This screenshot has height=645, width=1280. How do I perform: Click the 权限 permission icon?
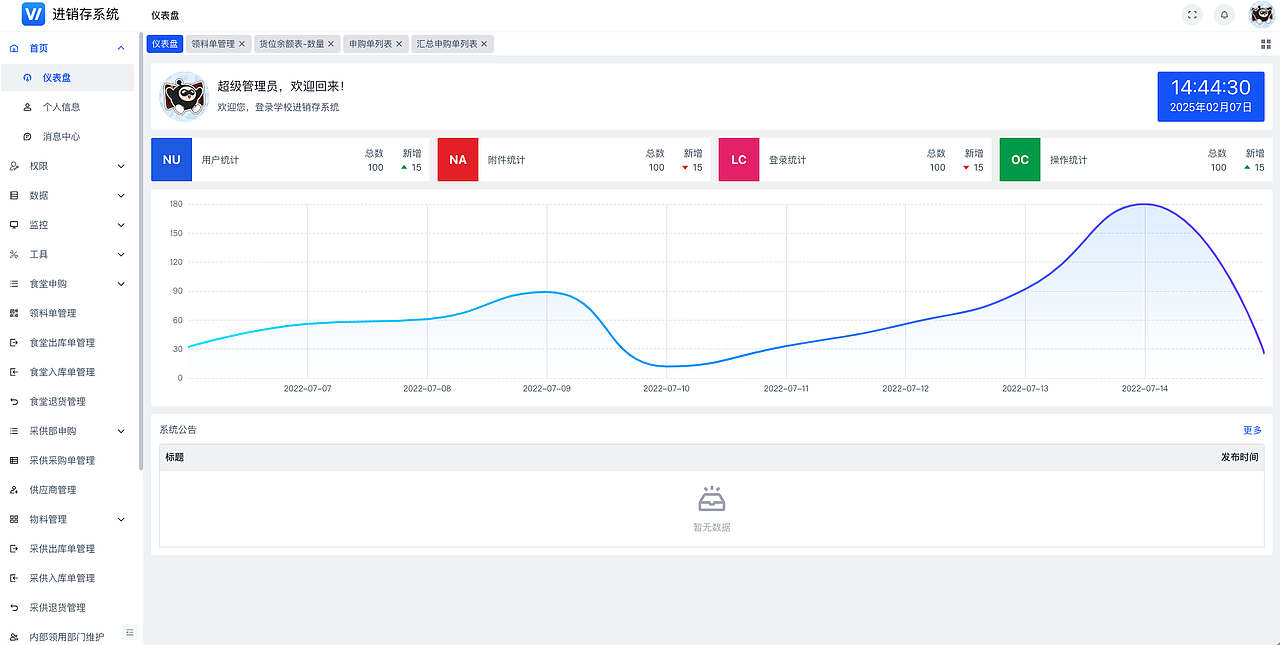(14, 166)
